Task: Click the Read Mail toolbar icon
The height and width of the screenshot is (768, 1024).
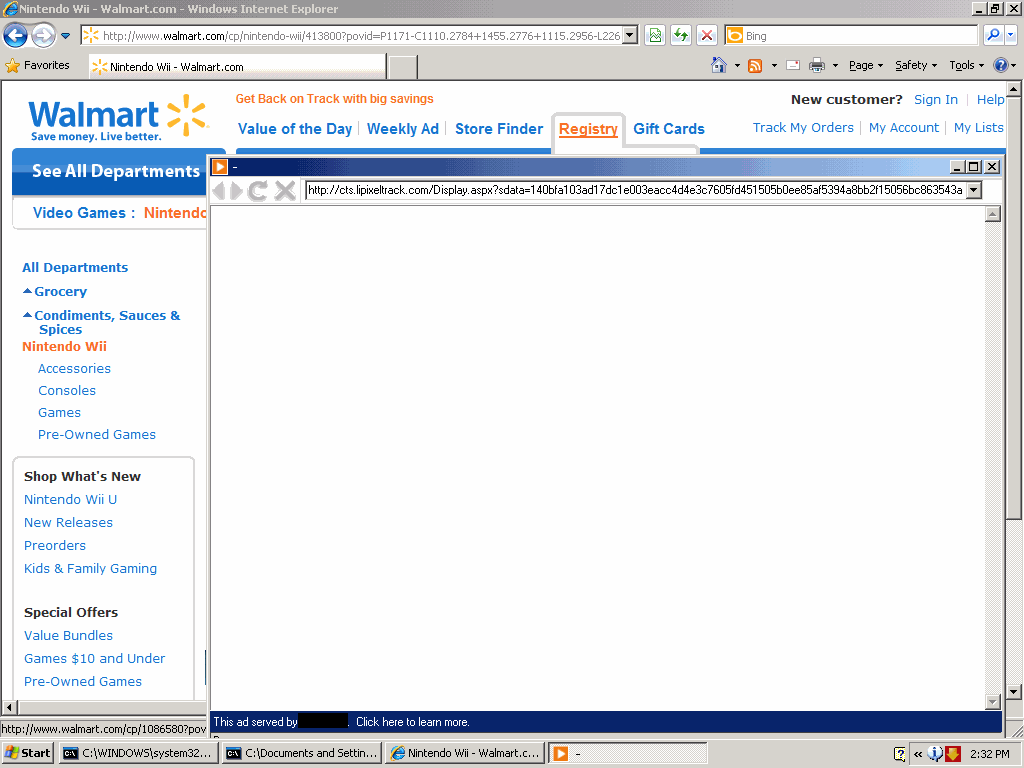Action: [x=793, y=65]
